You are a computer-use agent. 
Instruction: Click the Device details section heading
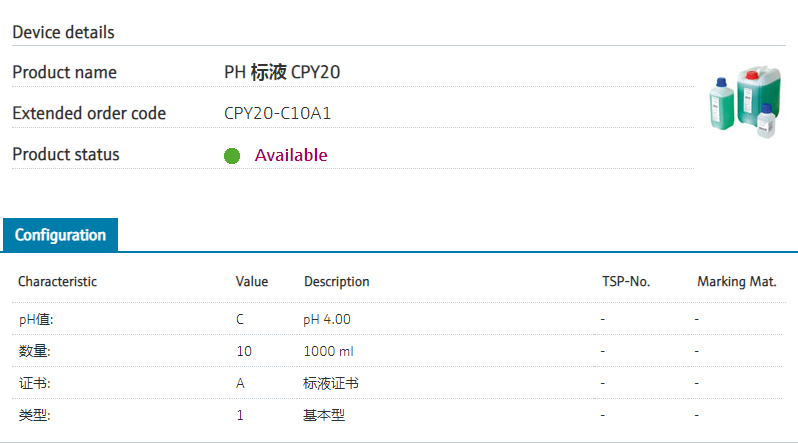tap(63, 32)
